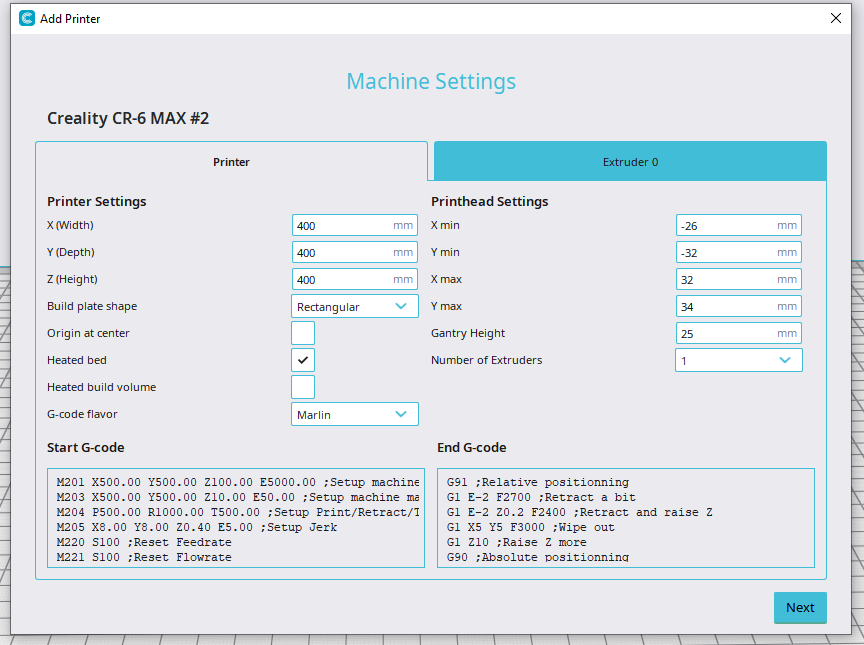The width and height of the screenshot is (864, 645).
Task: Click the 'M221 S100 ;Reset Flowrate' line
Action: pyautogui.click(x=144, y=557)
